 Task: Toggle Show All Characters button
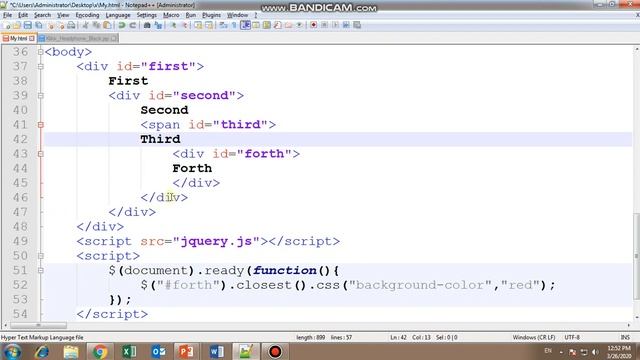[x=233, y=25]
